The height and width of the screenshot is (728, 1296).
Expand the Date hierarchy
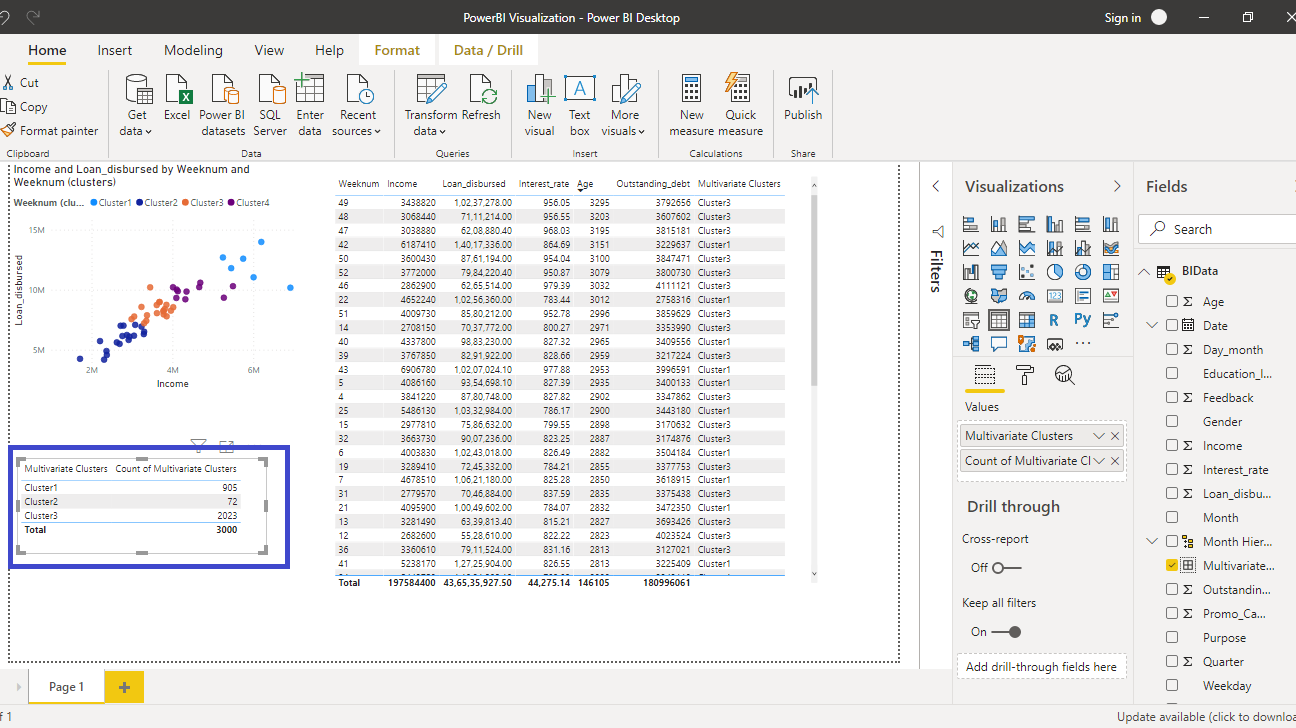(x=1152, y=325)
